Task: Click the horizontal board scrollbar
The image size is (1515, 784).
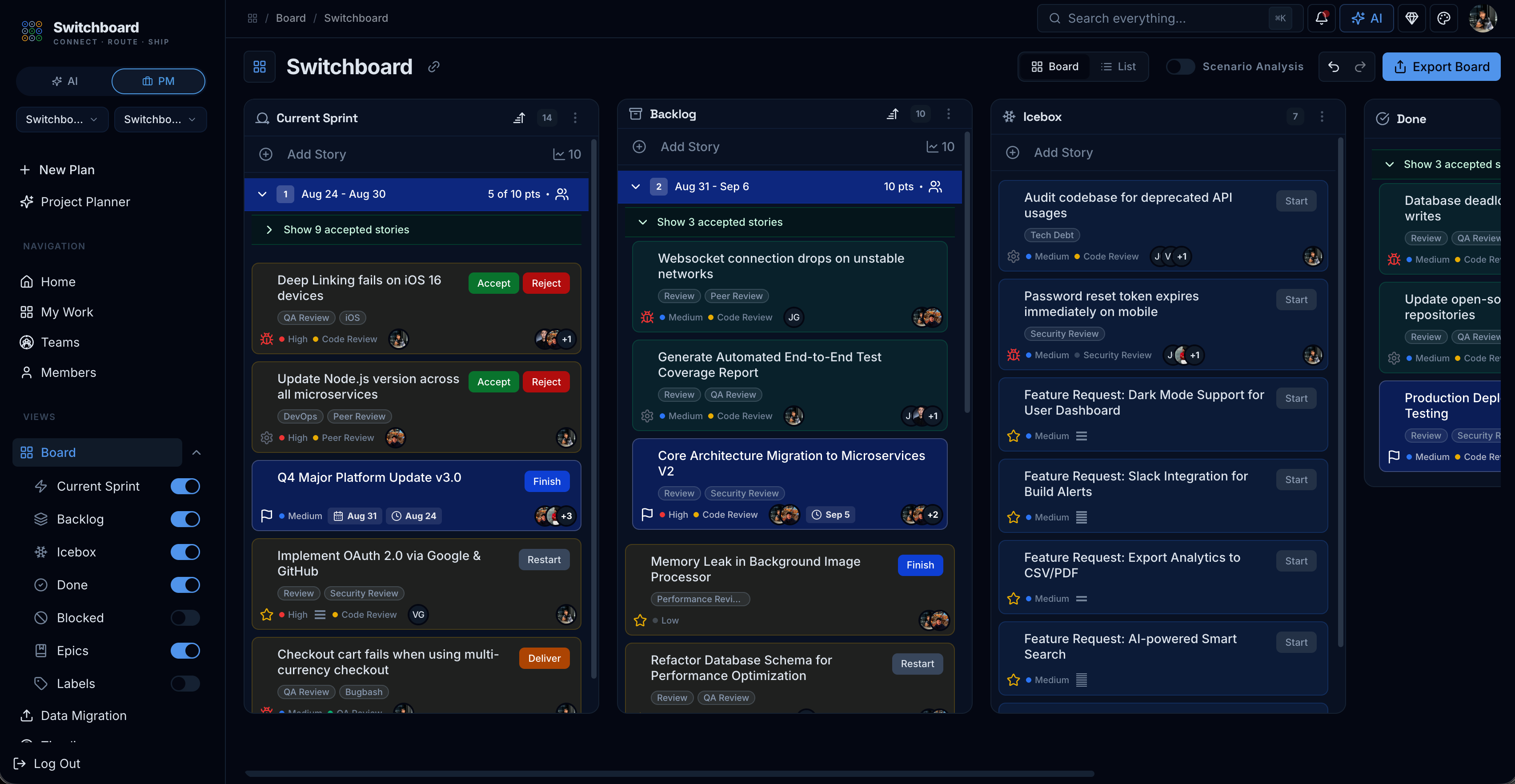Action: tap(670, 773)
